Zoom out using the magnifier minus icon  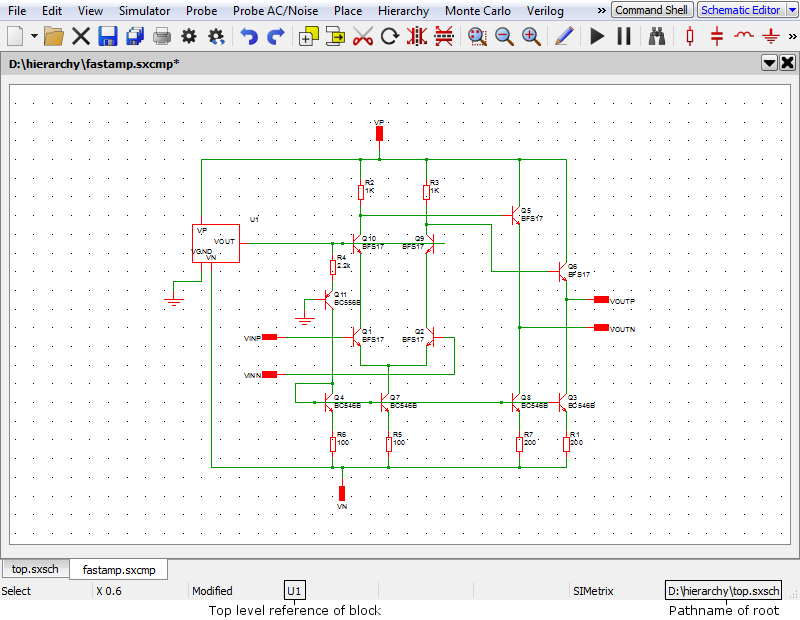tap(504, 37)
